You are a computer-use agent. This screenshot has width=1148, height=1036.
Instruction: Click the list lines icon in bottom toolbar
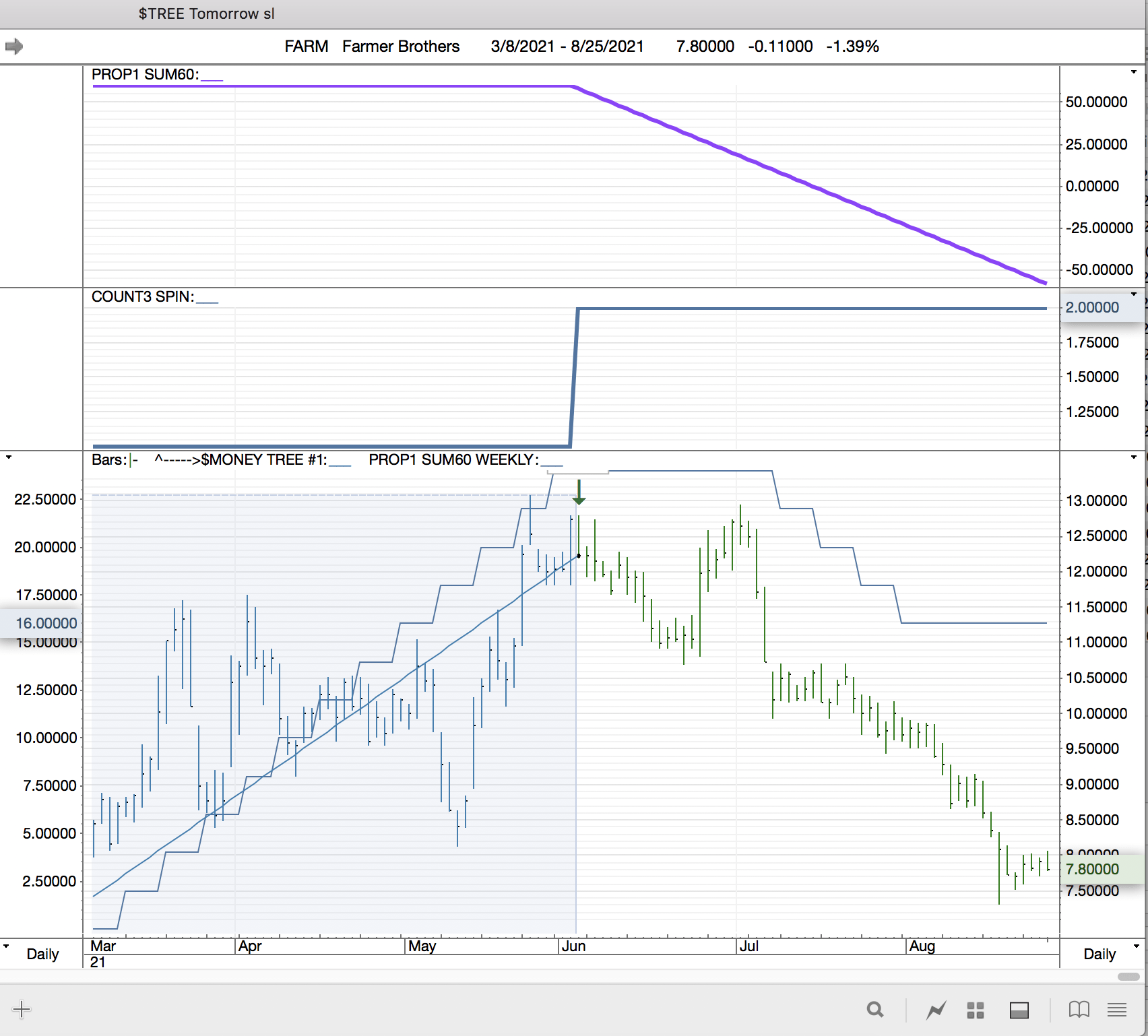[x=1117, y=1009]
